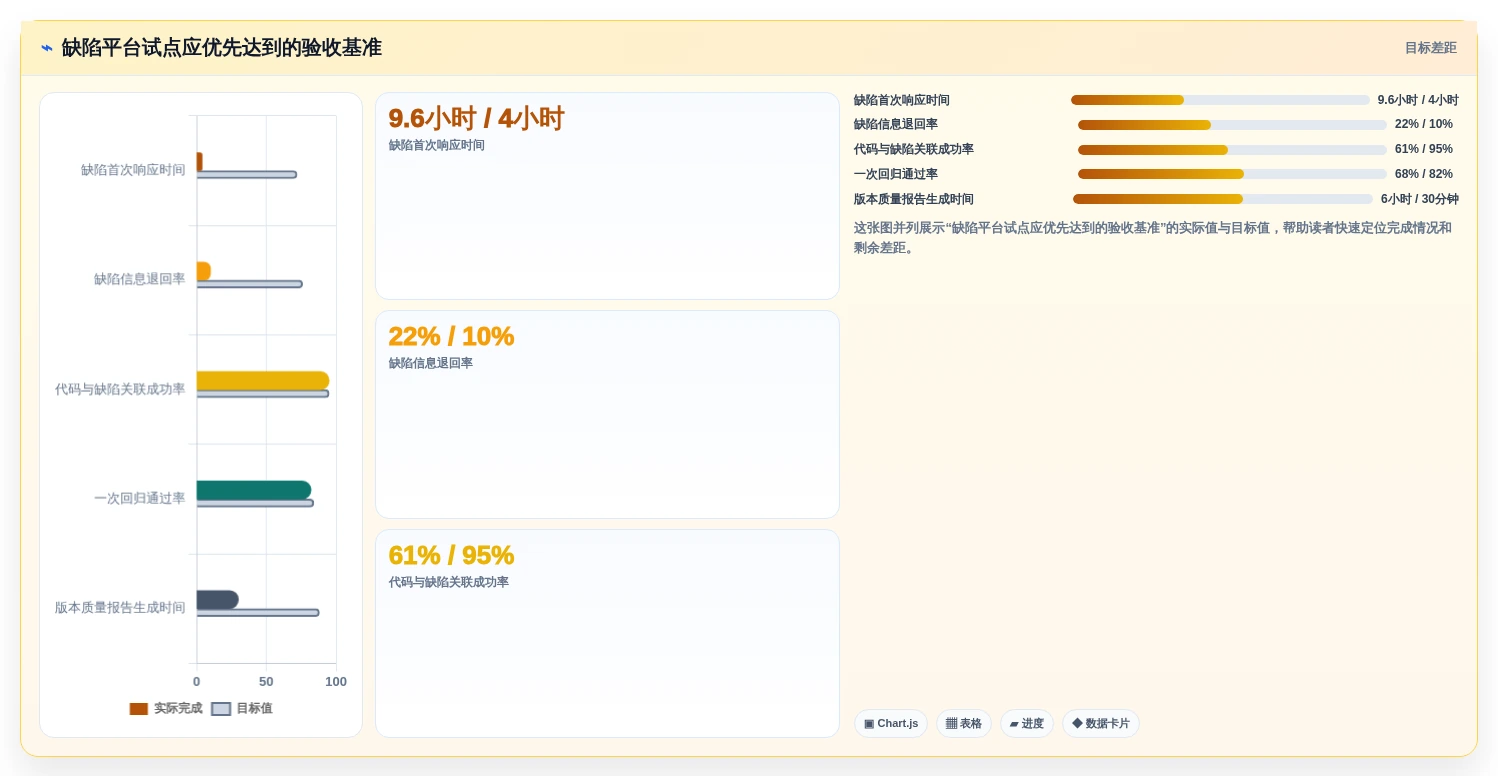Click the 68% / 82% value text

[1424, 174]
